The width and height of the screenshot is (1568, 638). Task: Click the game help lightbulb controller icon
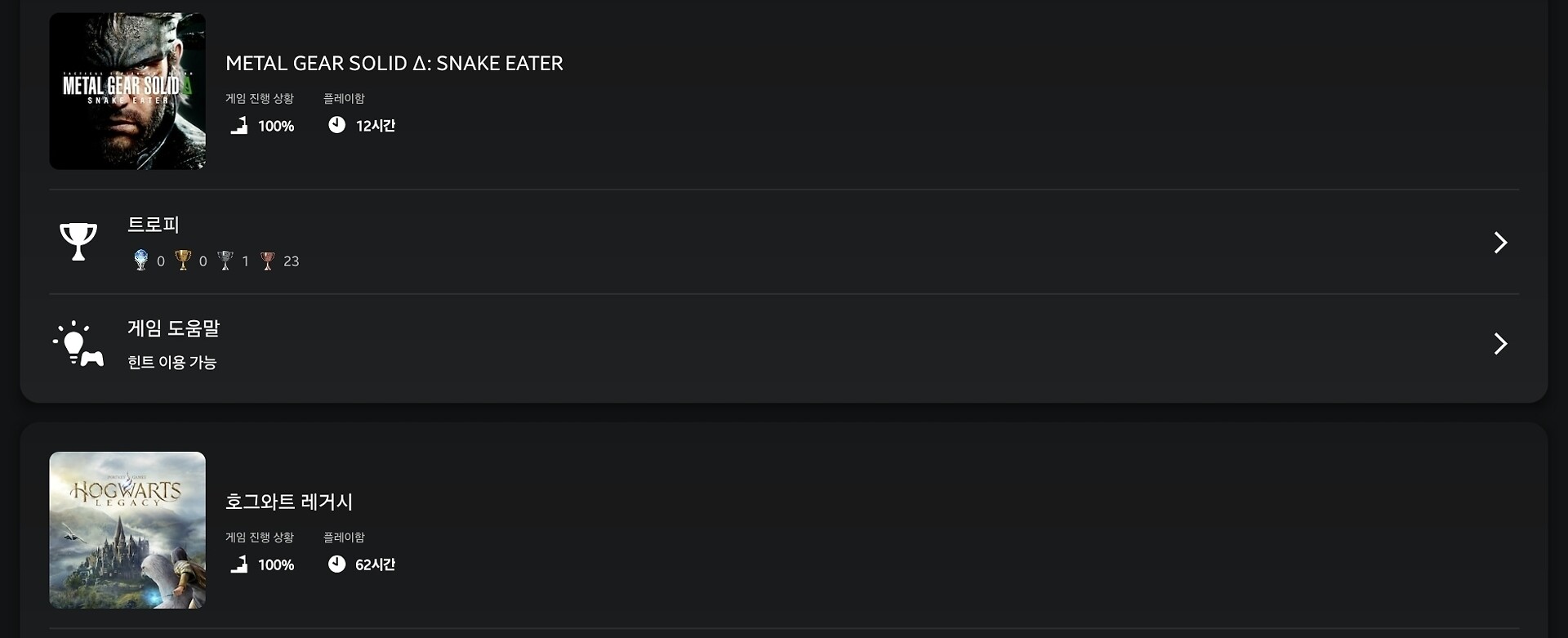pos(78,343)
